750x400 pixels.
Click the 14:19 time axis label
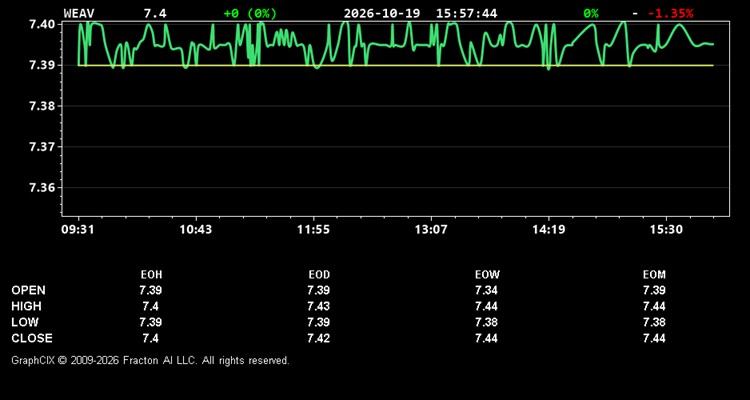coord(549,230)
